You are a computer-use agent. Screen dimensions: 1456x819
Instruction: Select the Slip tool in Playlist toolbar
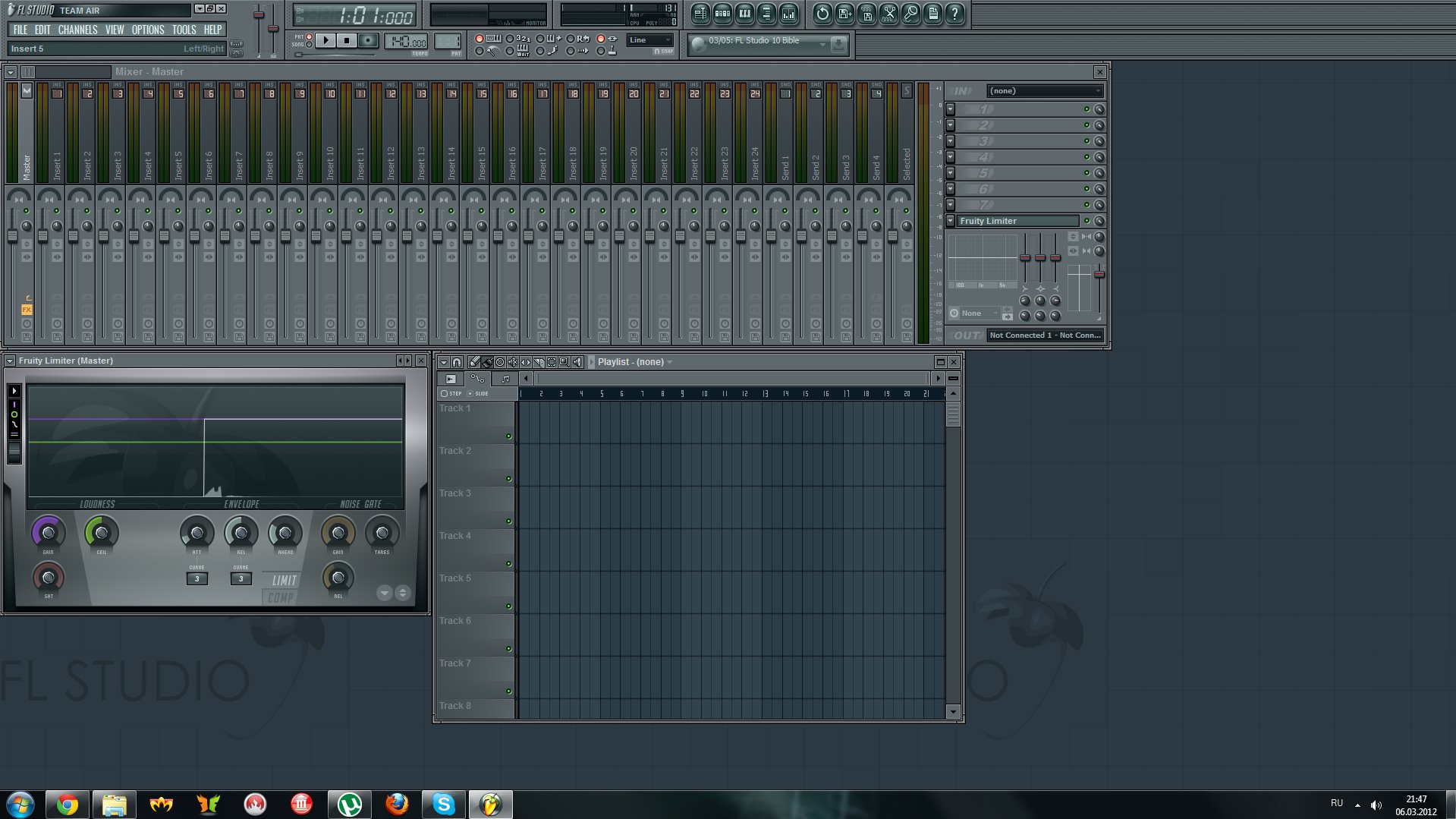tap(526, 362)
